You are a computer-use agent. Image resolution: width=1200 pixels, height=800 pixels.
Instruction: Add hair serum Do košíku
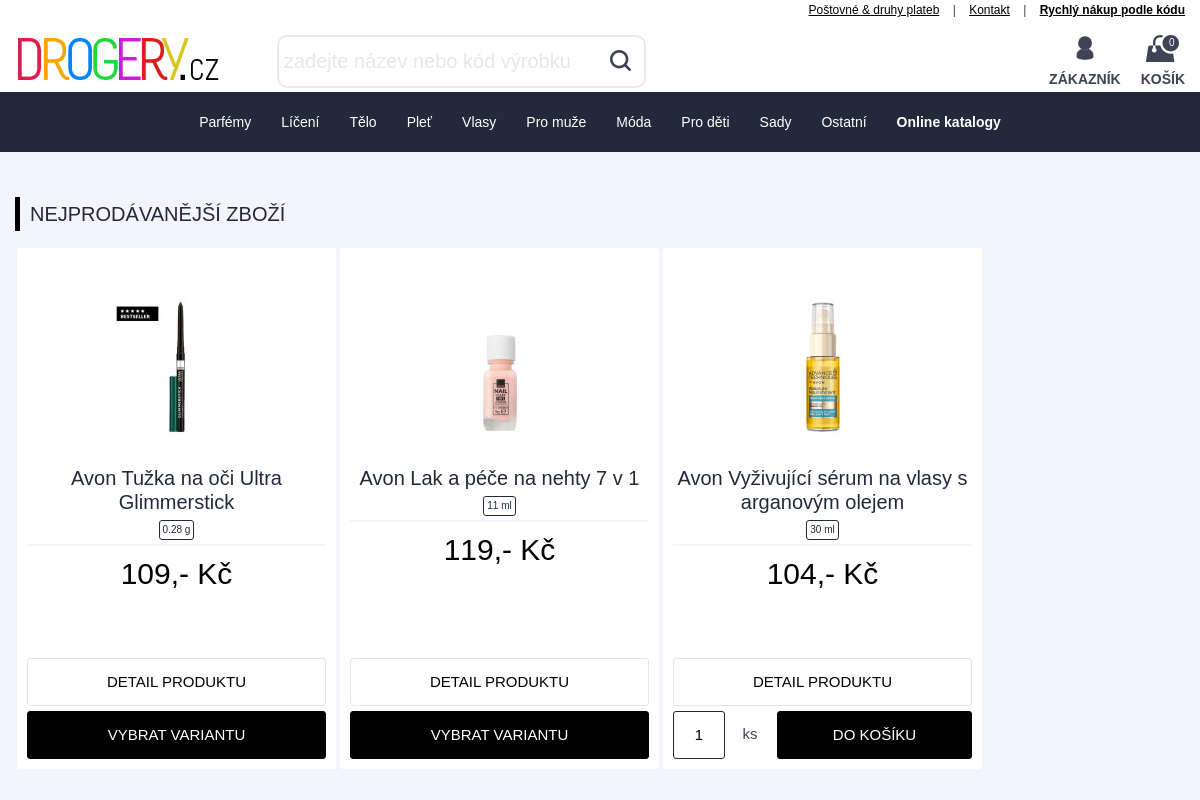pyautogui.click(x=874, y=735)
